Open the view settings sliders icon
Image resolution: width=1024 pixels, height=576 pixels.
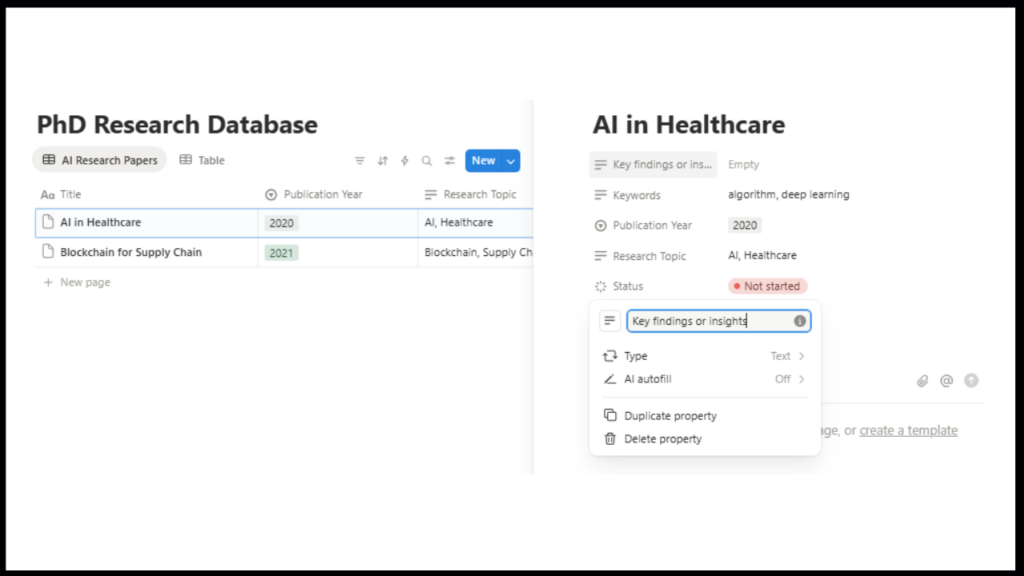(x=450, y=161)
